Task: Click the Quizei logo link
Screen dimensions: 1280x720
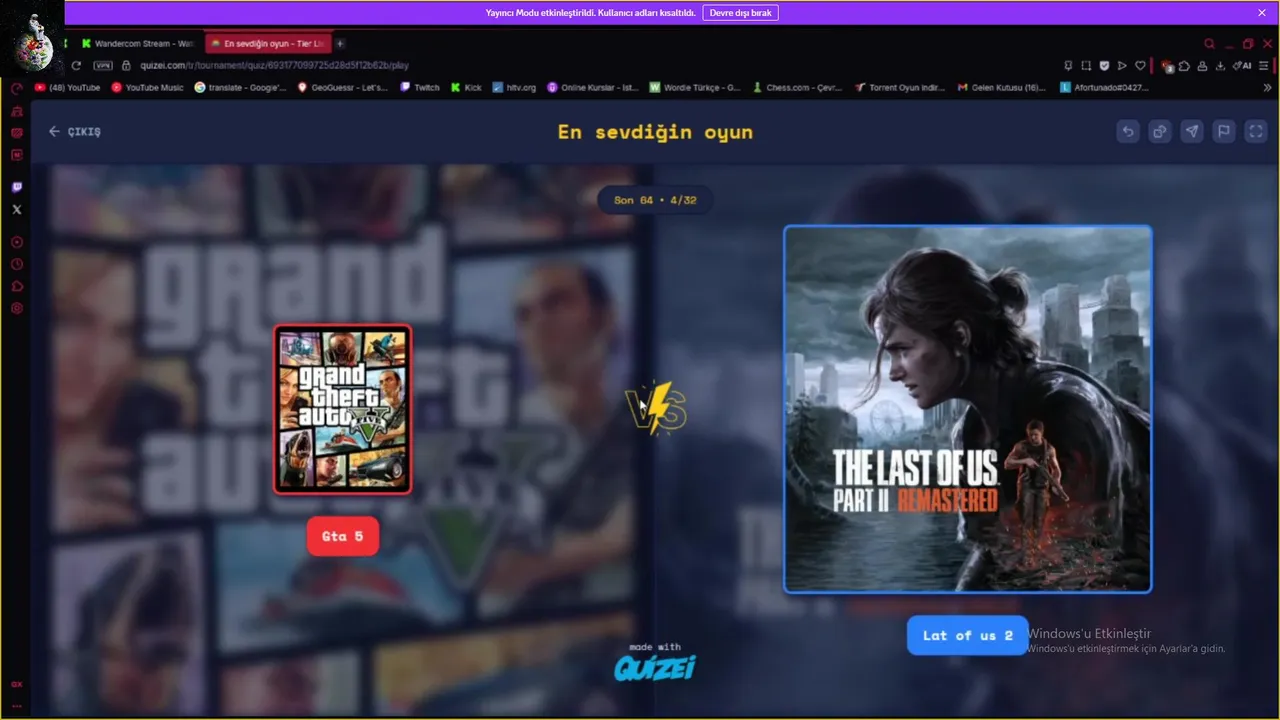Action: [655, 667]
